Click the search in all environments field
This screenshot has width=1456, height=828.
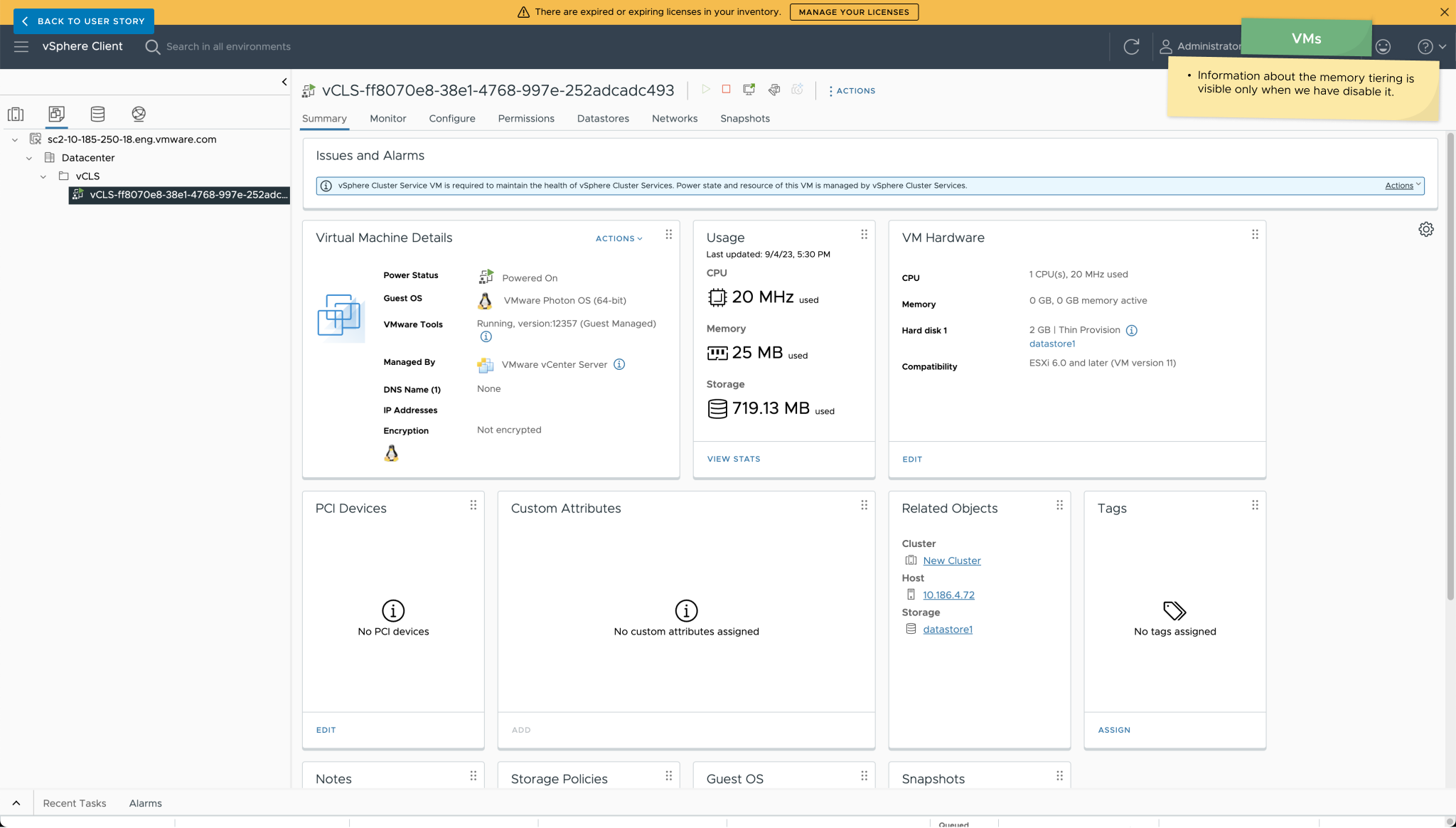tap(228, 47)
